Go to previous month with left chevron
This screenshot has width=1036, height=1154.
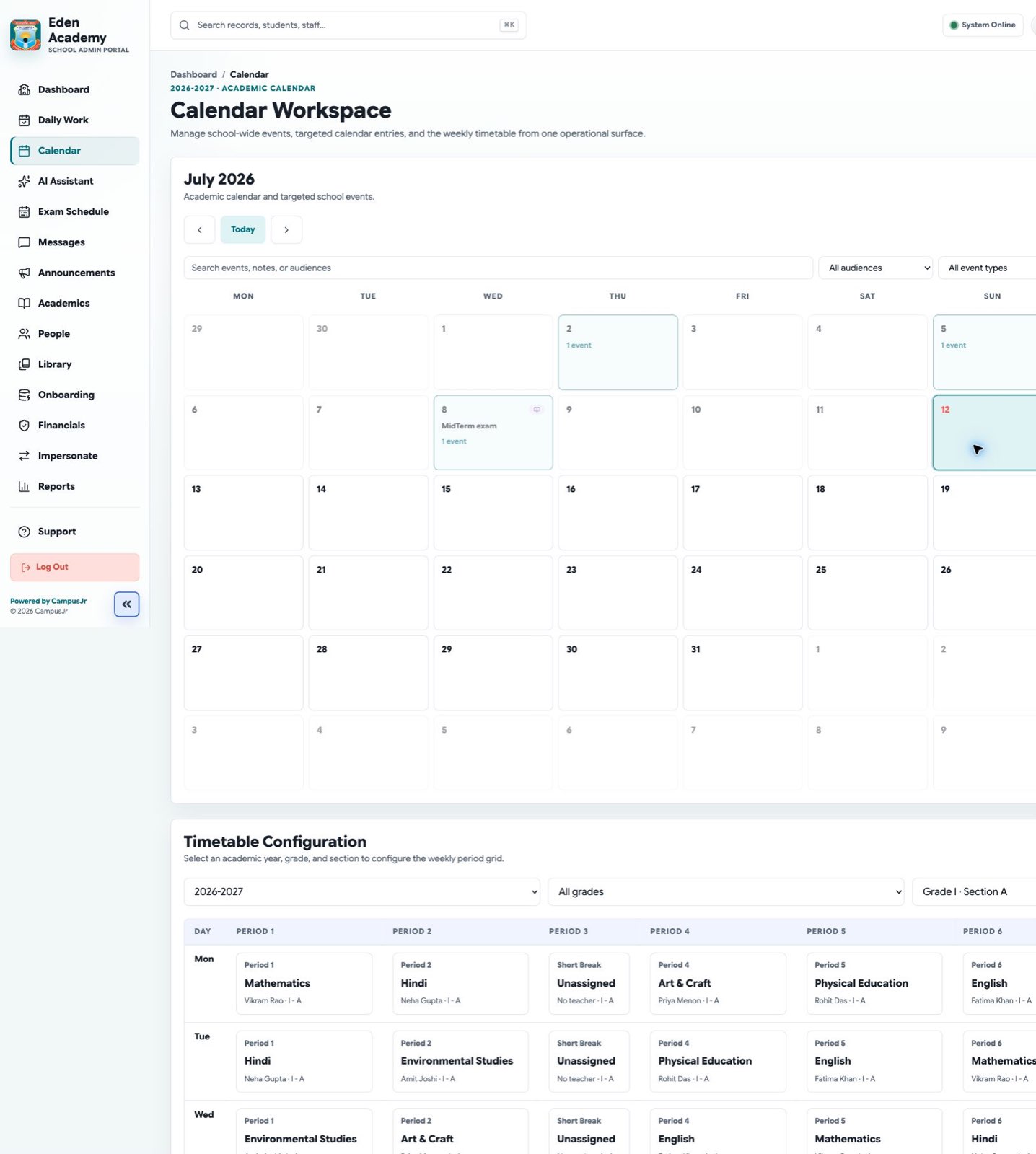coord(199,230)
